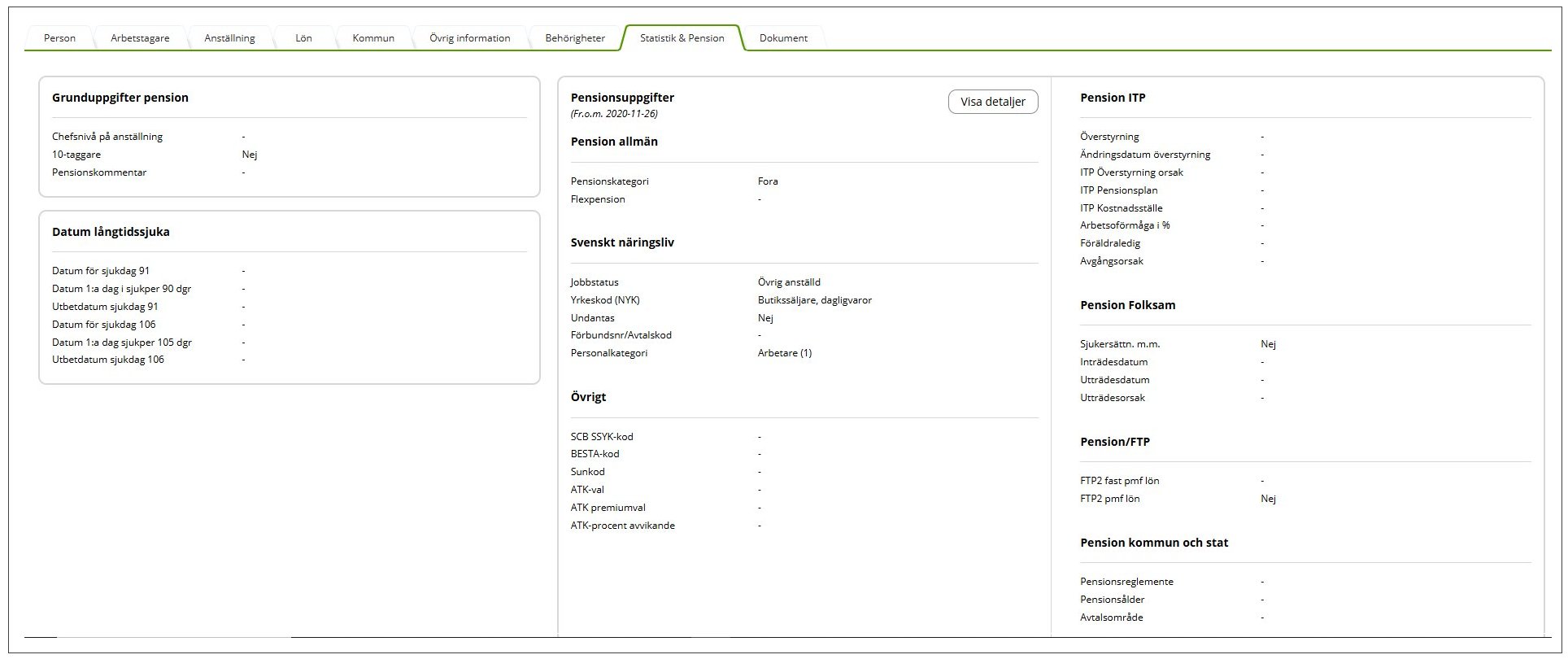Select the Jobbstatus value Övrig anställd
1568x659 pixels.
pos(789,282)
